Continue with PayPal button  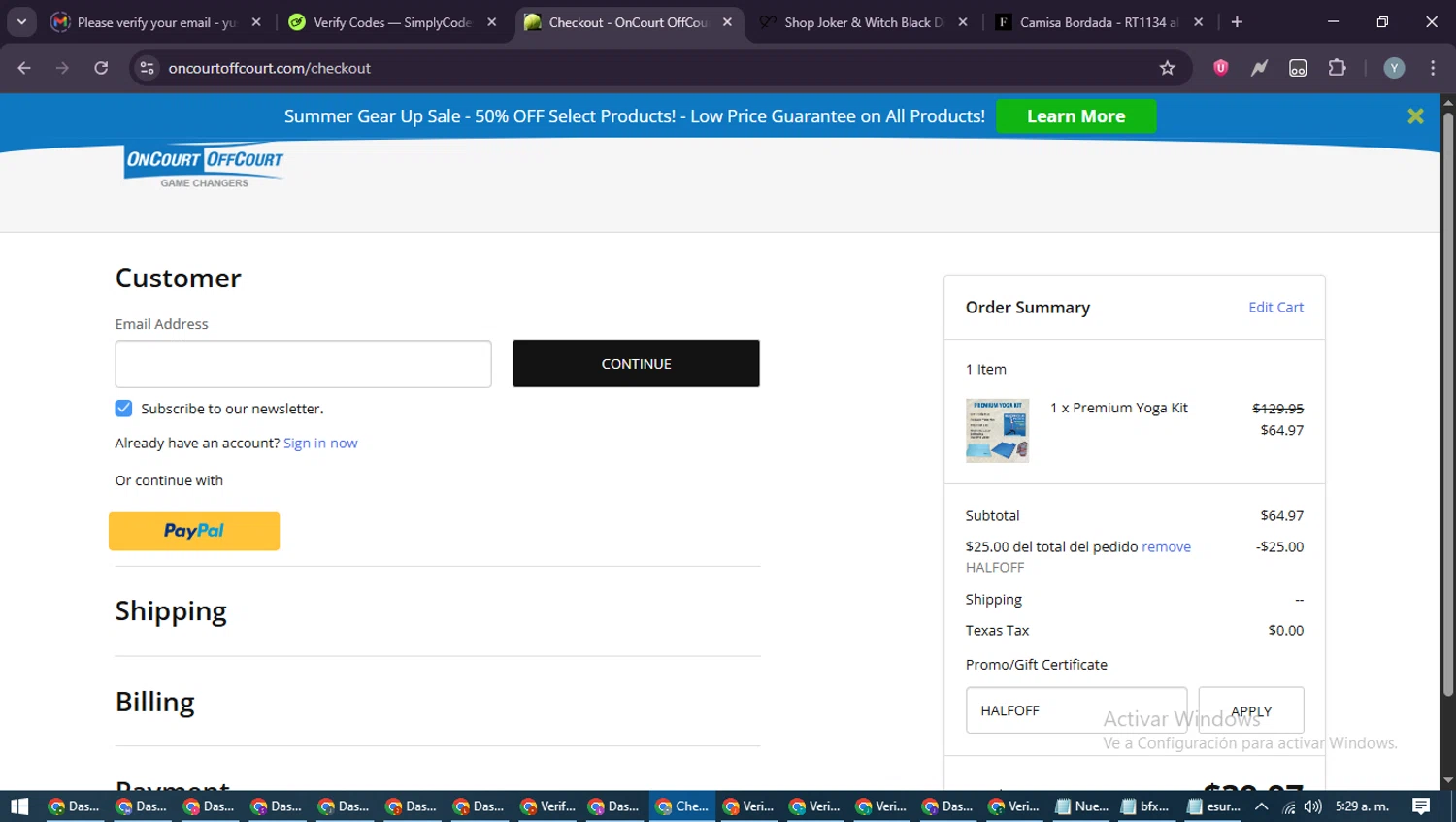[194, 531]
